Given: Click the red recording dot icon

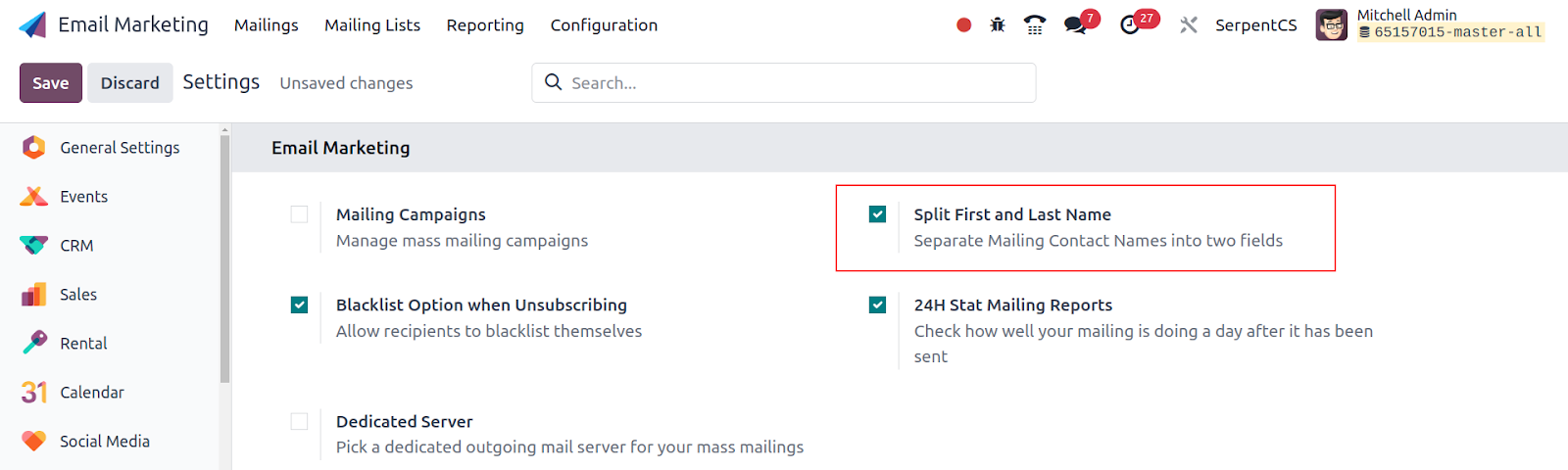Looking at the screenshot, I should click(x=963, y=25).
